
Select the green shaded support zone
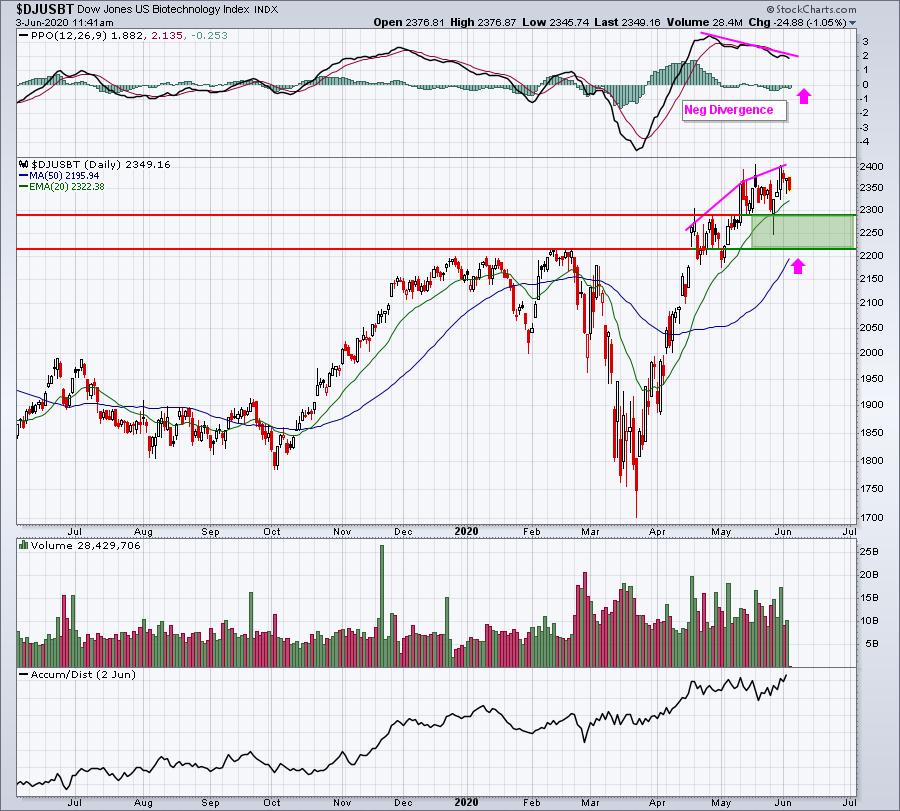tap(803, 232)
